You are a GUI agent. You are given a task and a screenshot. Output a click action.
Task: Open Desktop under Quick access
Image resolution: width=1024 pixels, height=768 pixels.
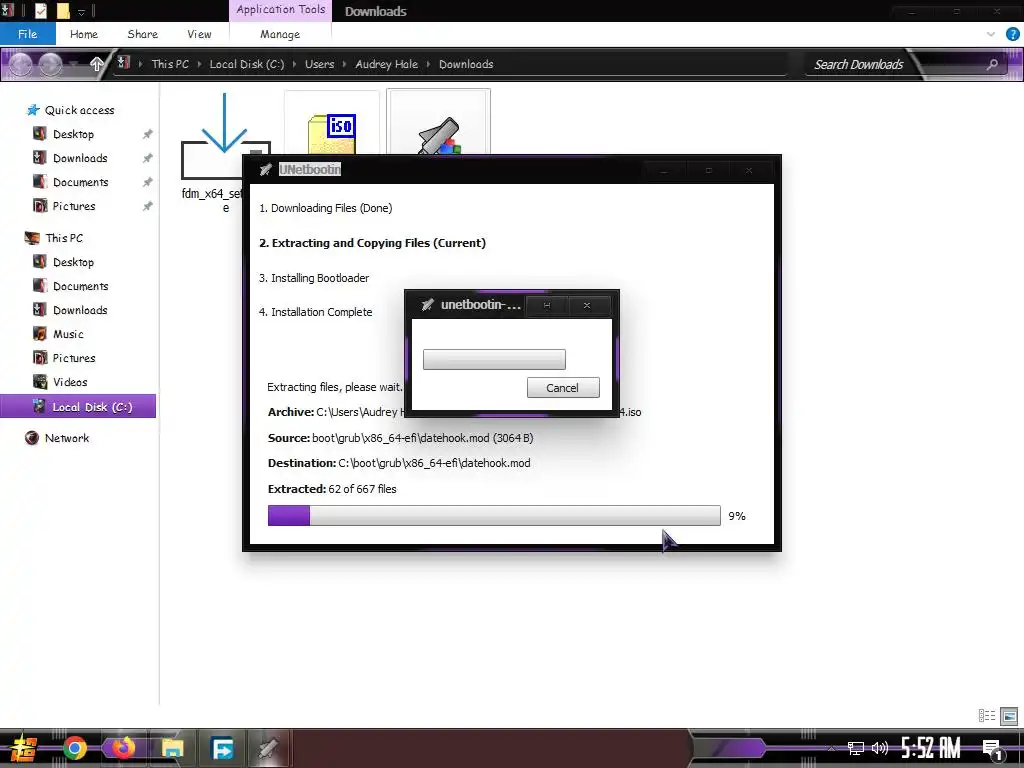click(73, 134)
